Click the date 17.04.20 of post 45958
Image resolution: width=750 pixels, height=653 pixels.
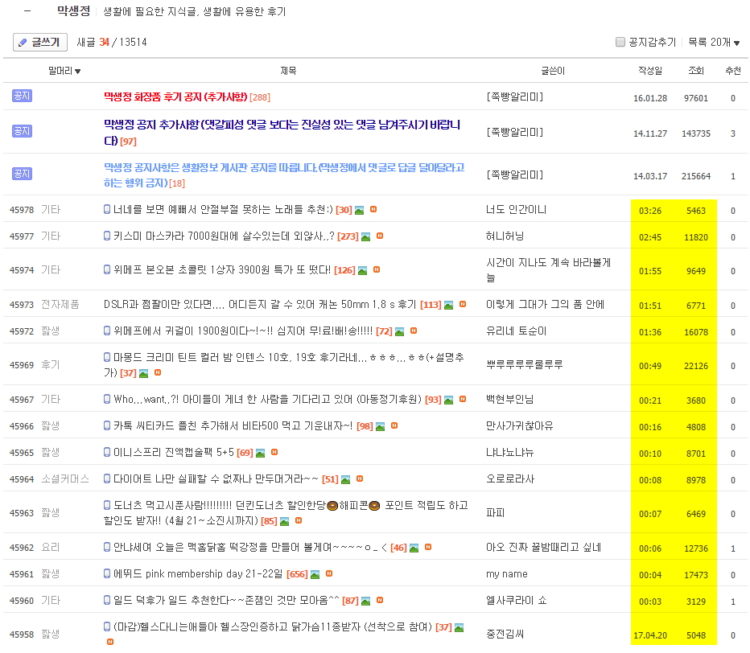pos(650,635)
